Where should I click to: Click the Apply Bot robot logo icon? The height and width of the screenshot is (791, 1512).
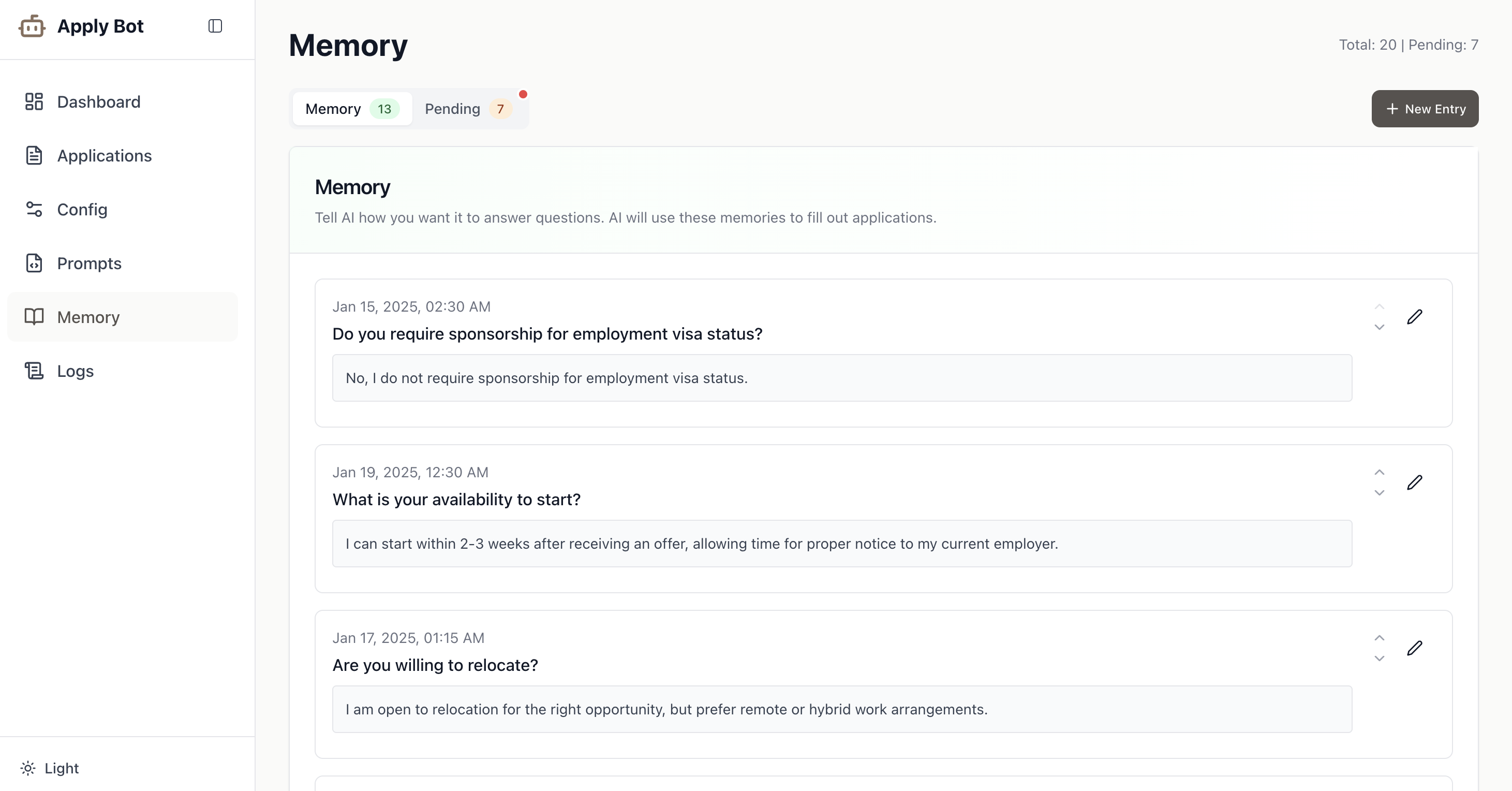[x=32, y=26]
